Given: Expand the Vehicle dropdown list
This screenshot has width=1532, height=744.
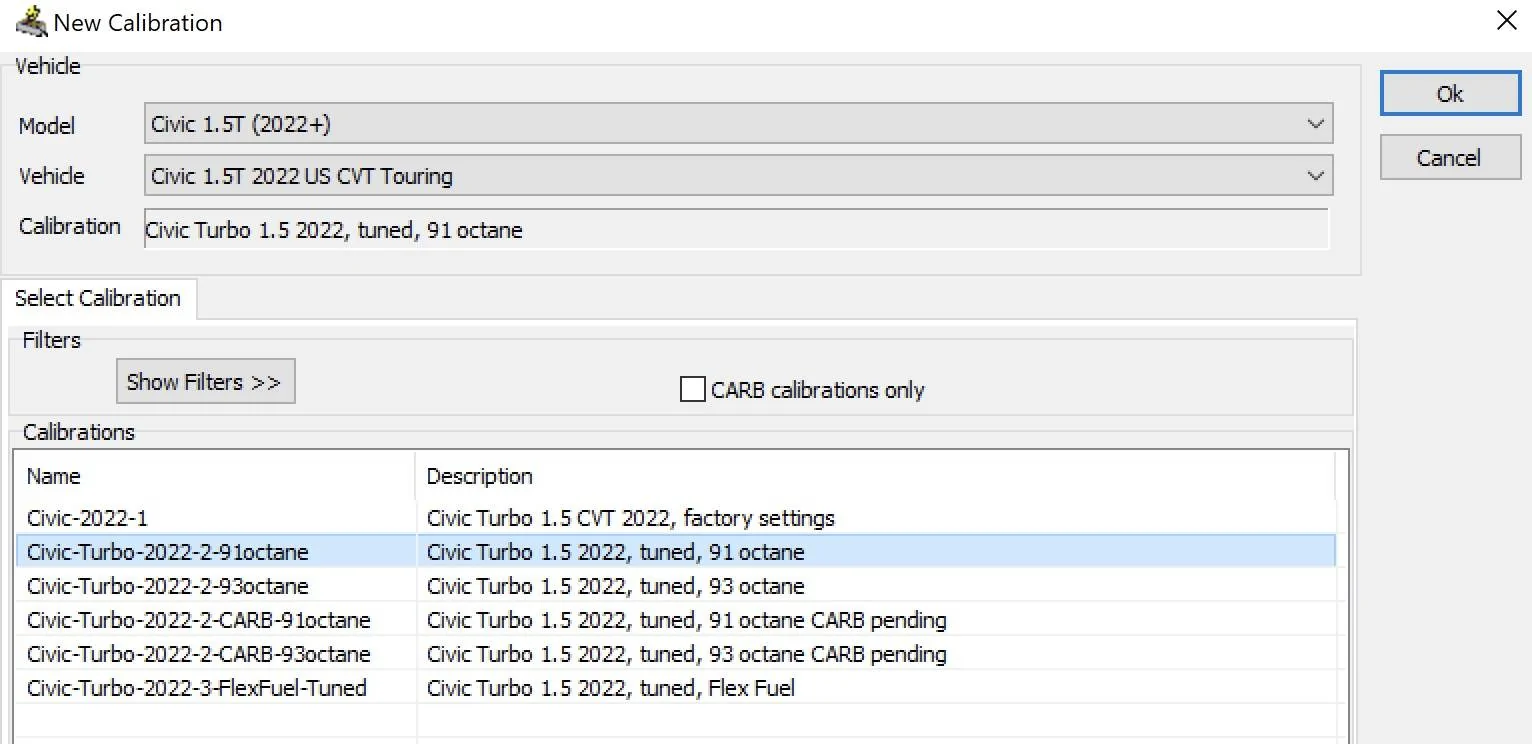Looking at the screenshot, I should click(738, 176).
